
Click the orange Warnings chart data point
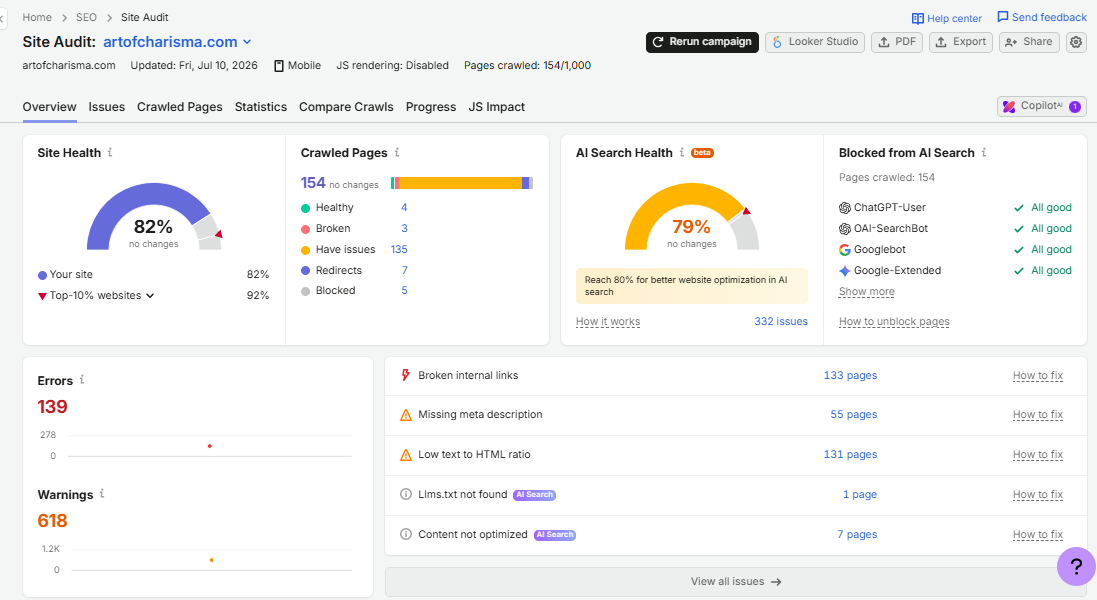point(211,560)
